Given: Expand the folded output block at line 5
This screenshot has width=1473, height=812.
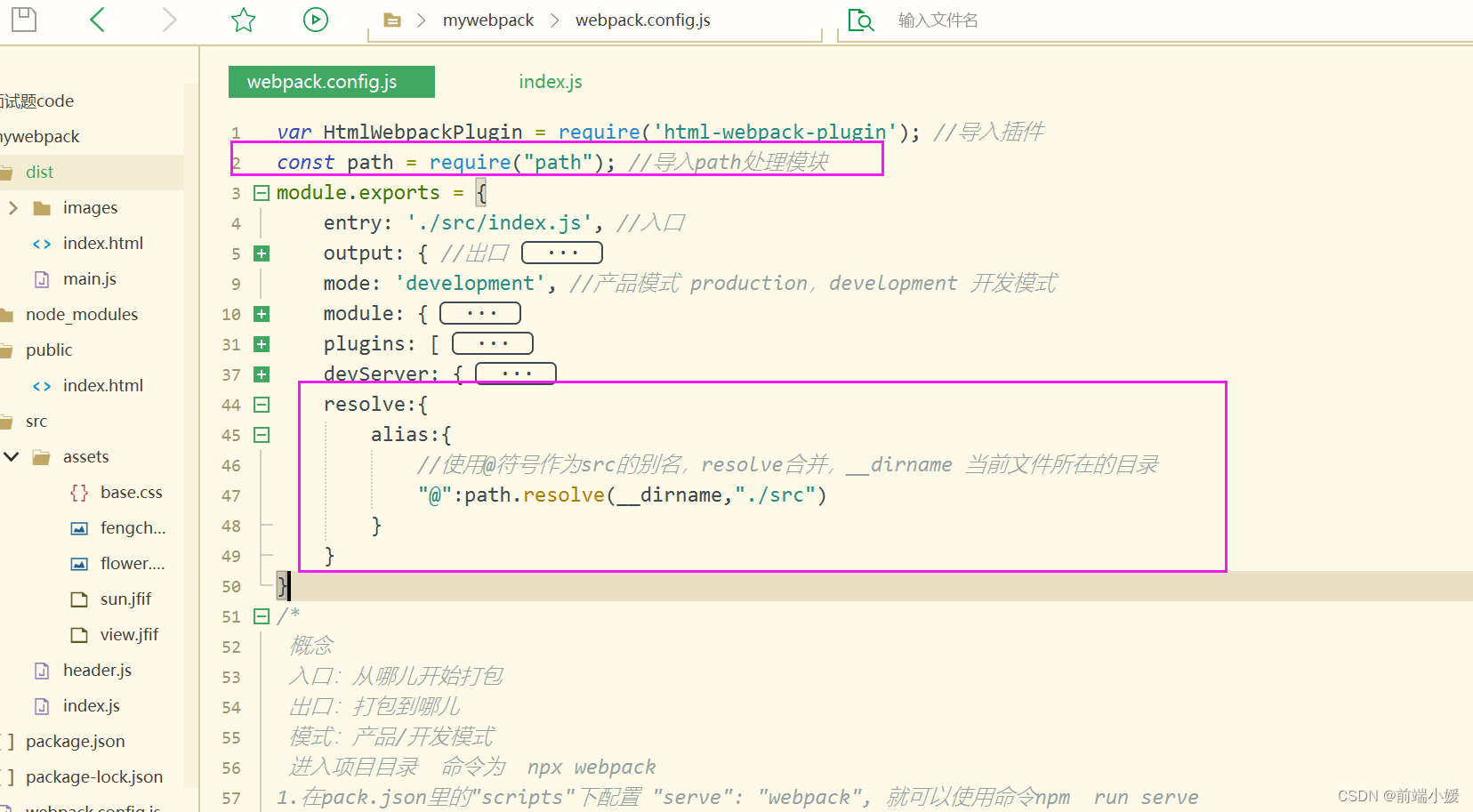Looking at the screenshot, I should coord(262,253).
